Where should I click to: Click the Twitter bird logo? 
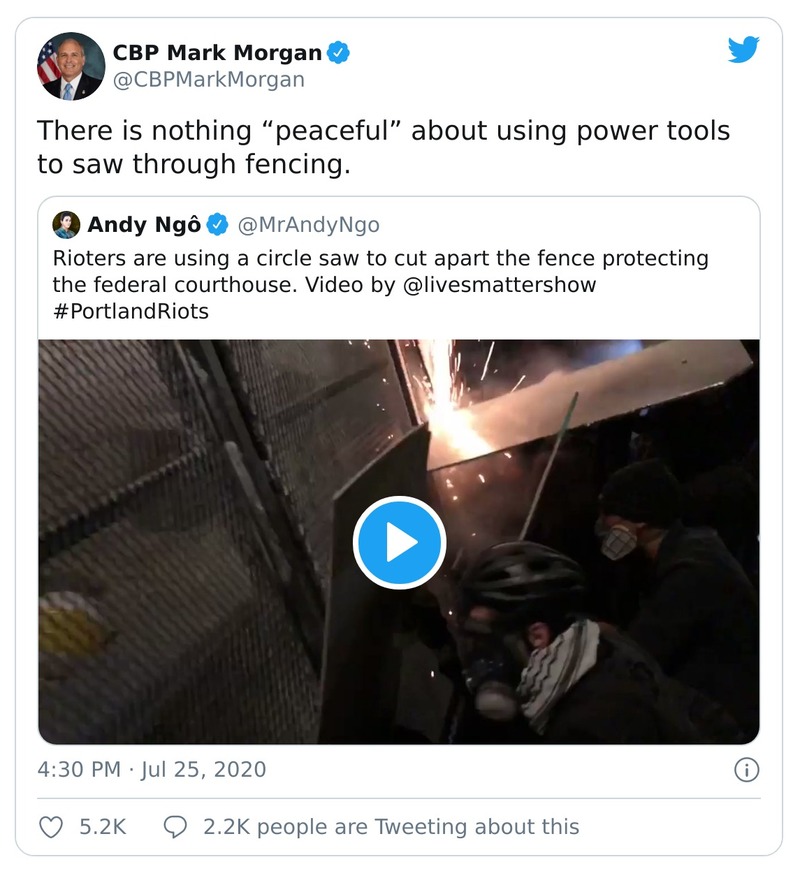coord(743,50)
